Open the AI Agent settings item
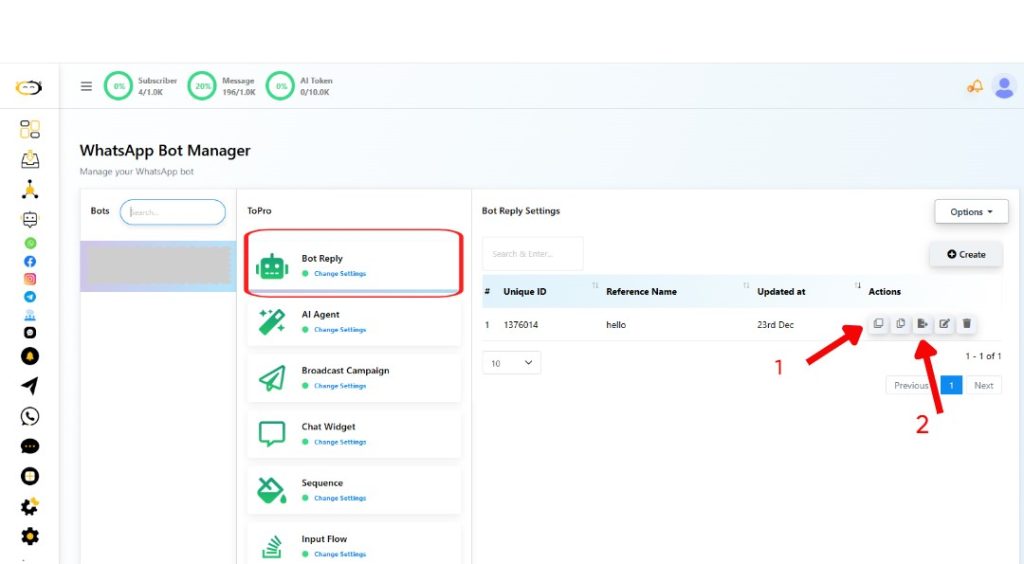1024x564 pixels. pyautogui.click(x=349, y=321)
